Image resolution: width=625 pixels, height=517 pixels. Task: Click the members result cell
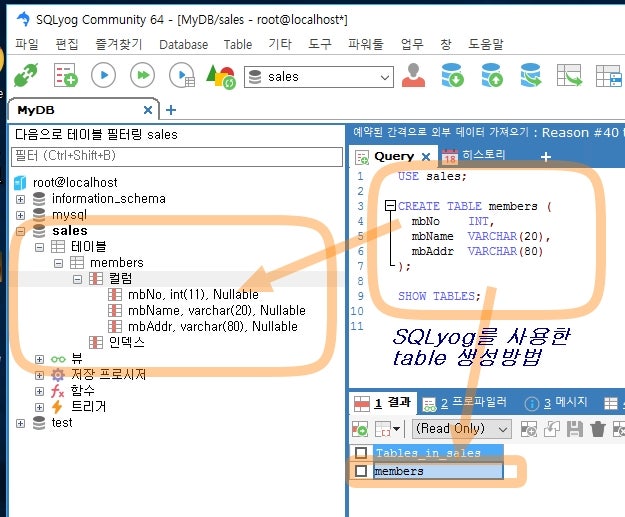(x=438, y=471)
